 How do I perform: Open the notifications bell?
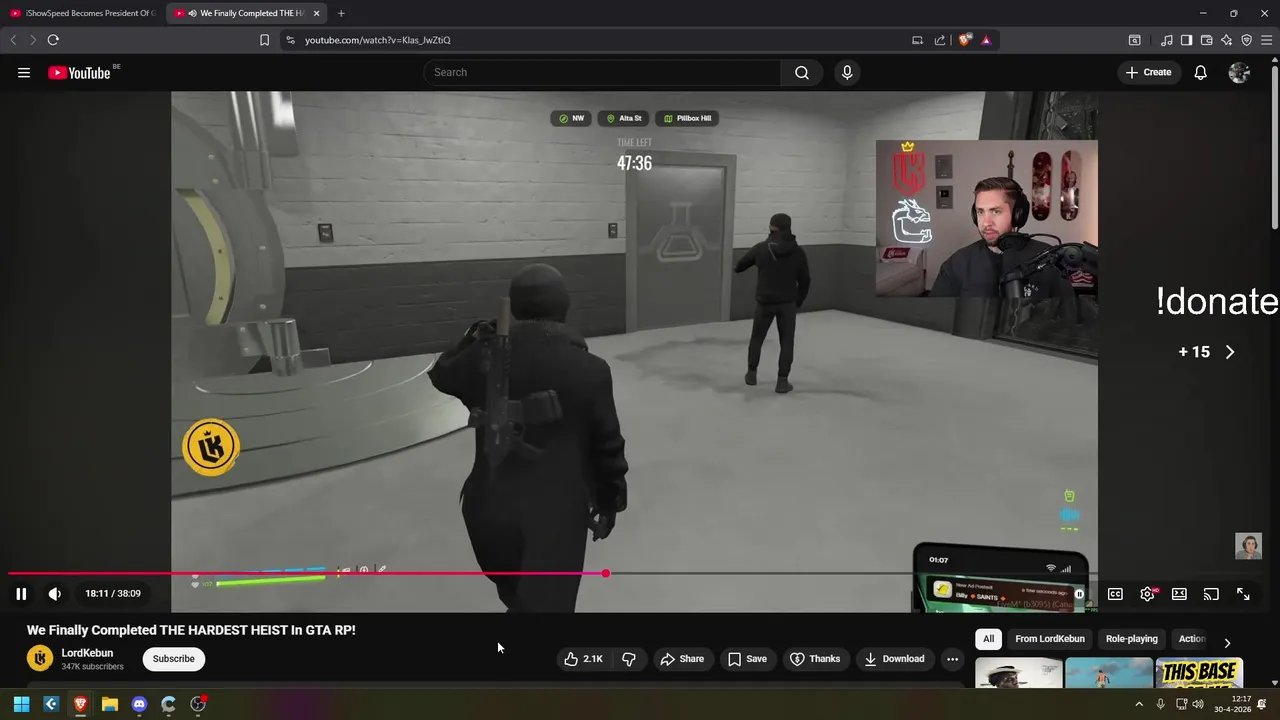click(1201, 72)
